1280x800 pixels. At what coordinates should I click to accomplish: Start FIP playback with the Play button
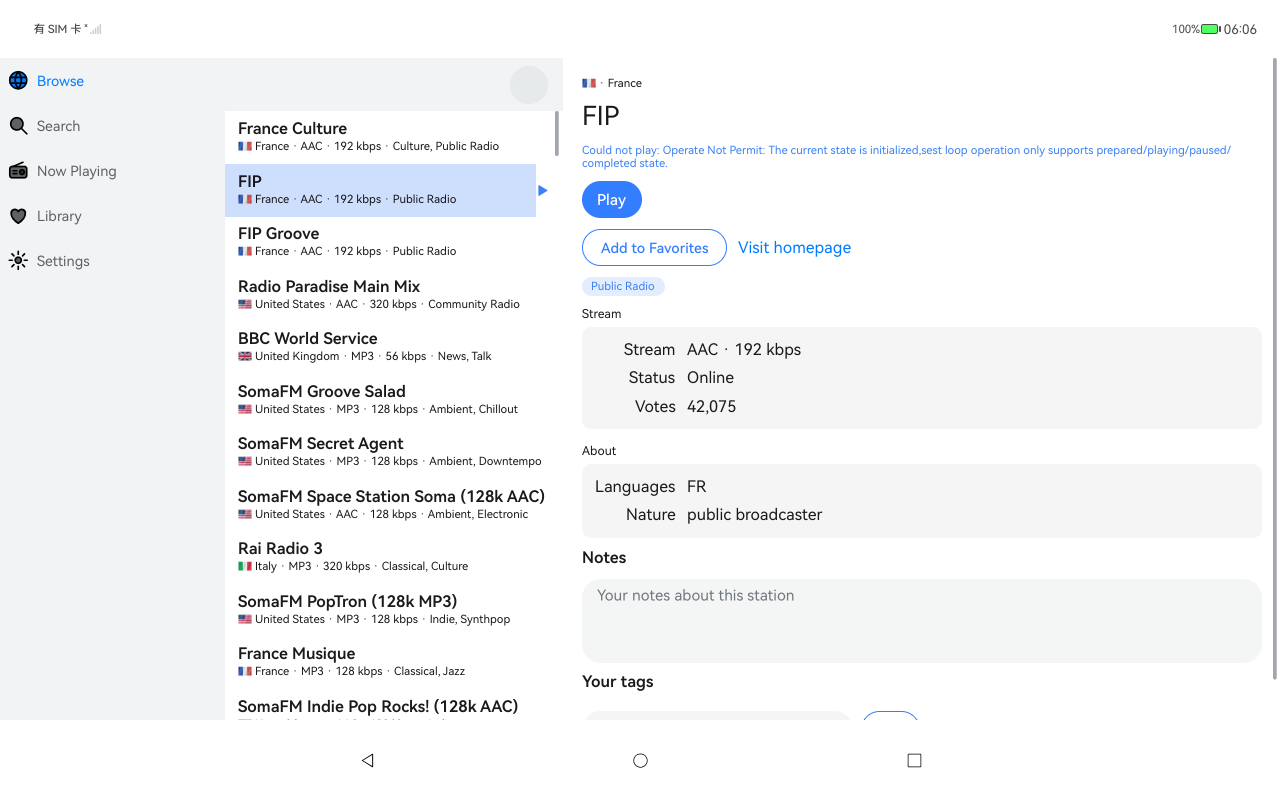pyautogui.click(x=612, y=199)
